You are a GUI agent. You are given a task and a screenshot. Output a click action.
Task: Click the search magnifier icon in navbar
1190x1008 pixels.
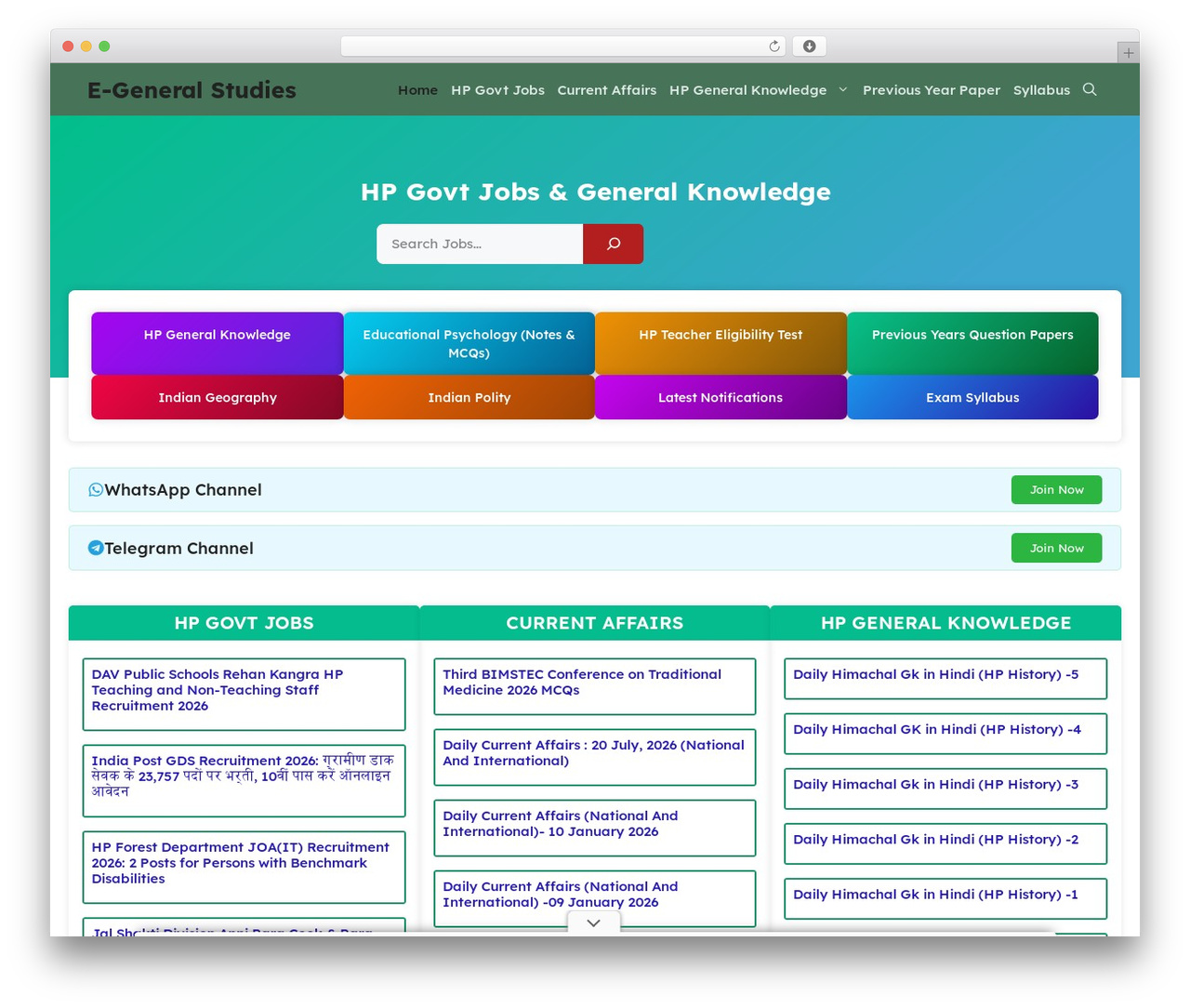click(x=1090, y=90)
